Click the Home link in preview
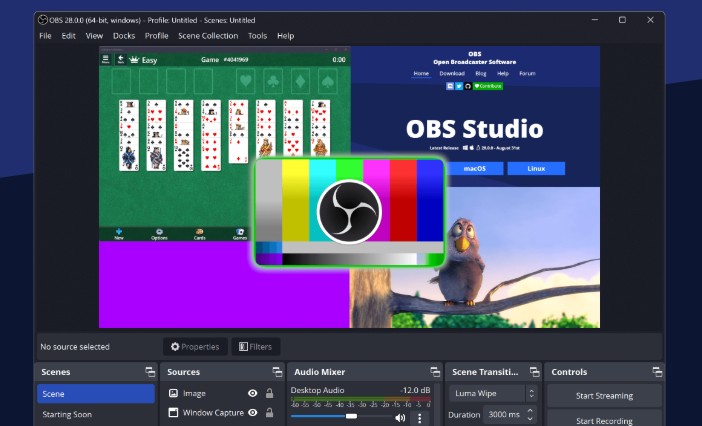702x426 pixels. pyautogui.click(x=421, y=73)
